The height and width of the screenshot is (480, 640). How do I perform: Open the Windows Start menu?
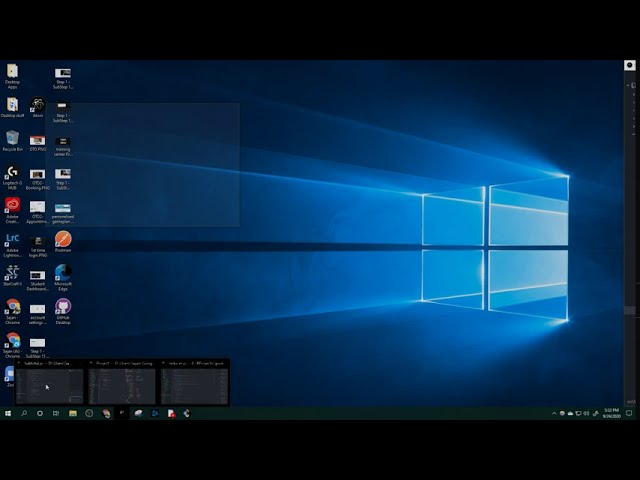click(x=8, y=413)
